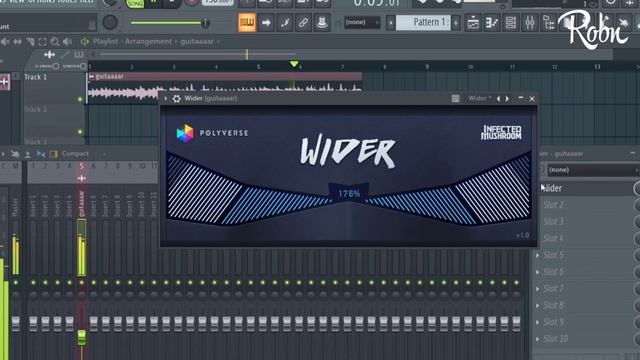Open the playlist view toolbar icon
The width and height of the screenshot is (640, 360).
point(473,22)
